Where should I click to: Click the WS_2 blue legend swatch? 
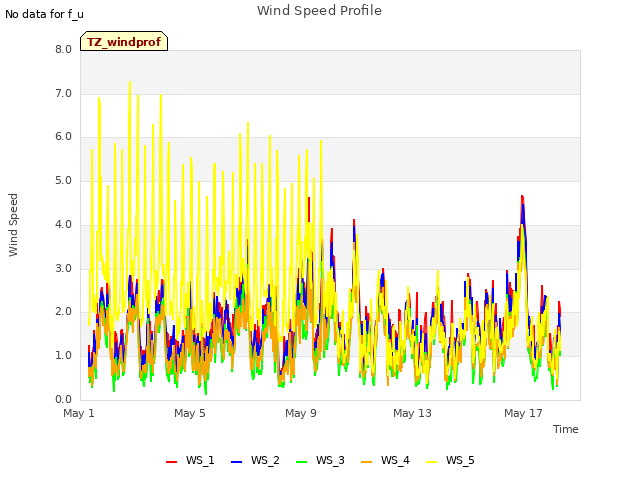236,461
